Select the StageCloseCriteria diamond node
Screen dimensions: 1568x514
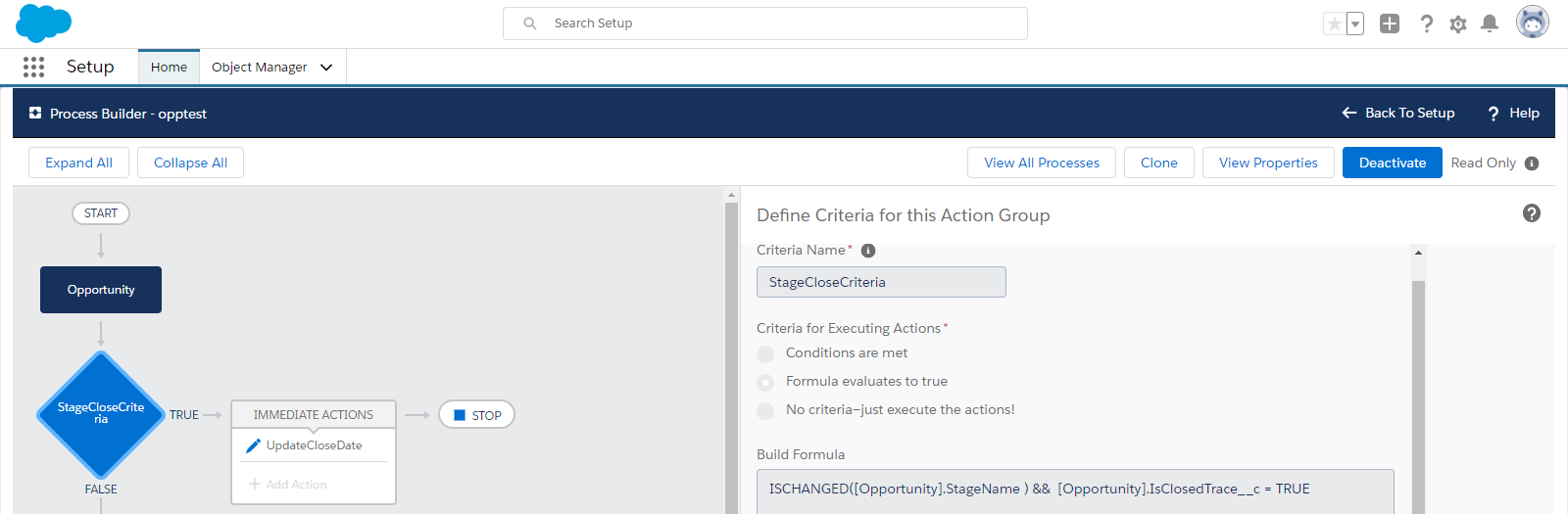point(101,414)
